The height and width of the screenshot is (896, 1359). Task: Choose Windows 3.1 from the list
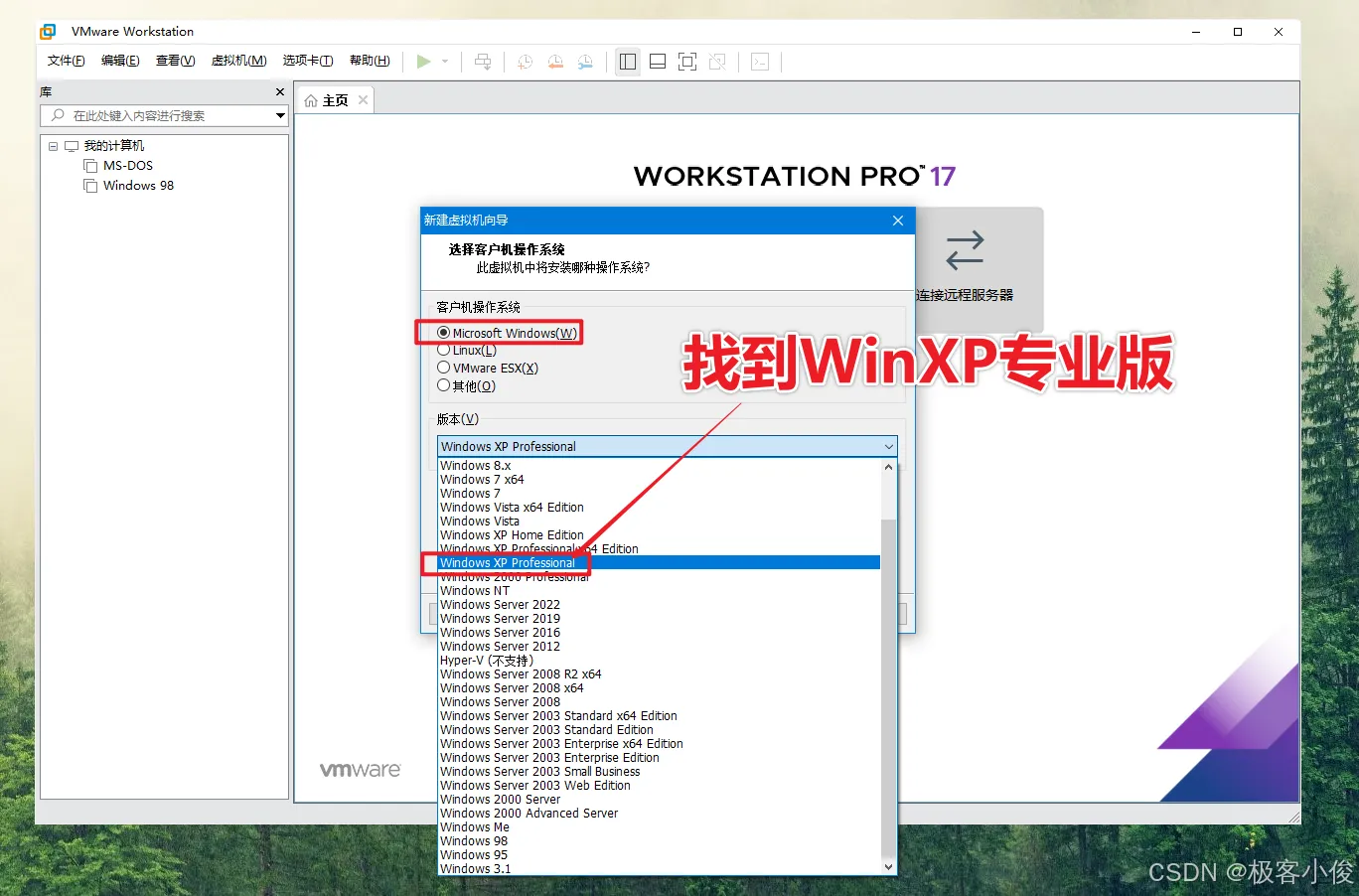660,868
